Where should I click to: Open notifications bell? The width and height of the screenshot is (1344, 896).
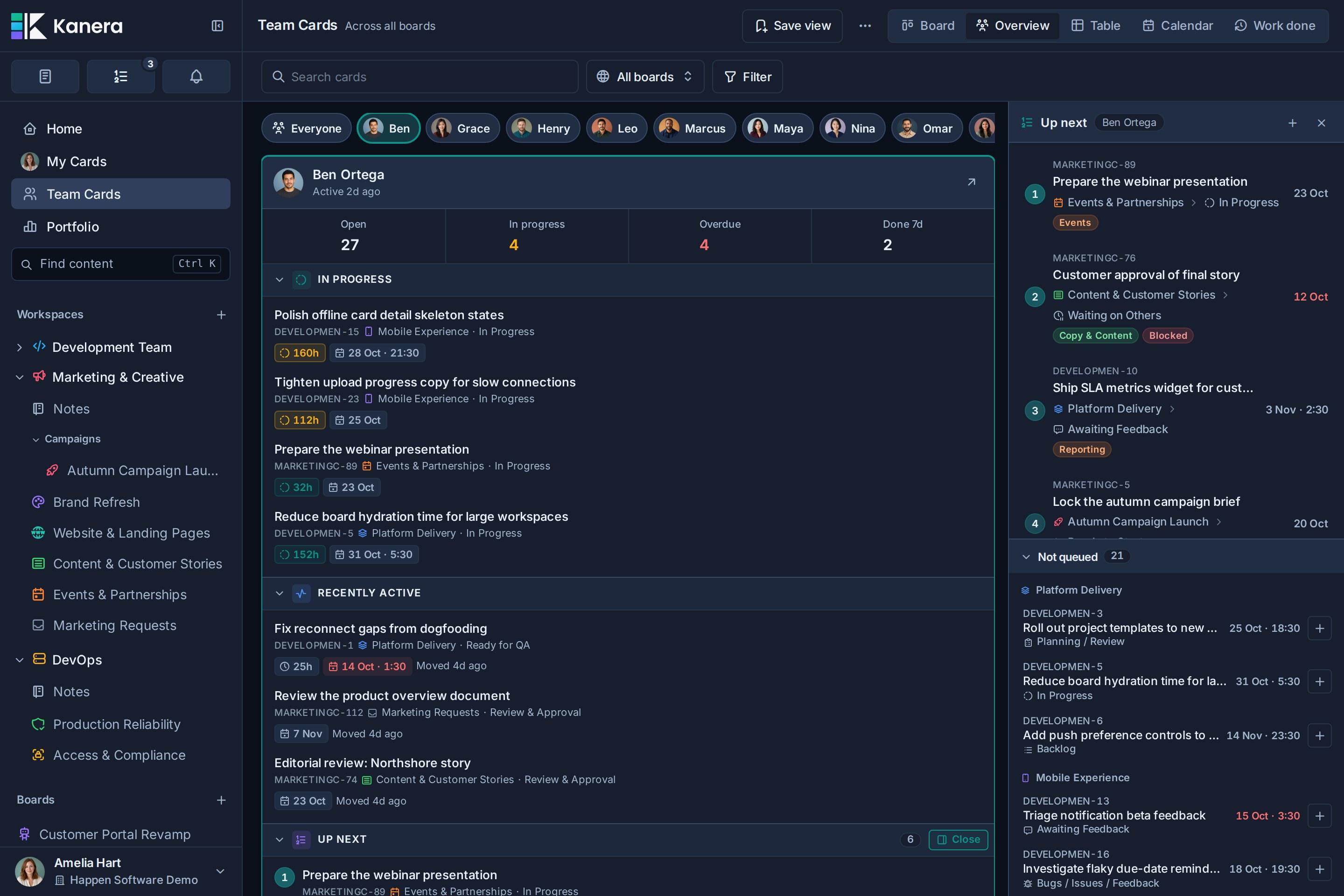tap(196, 77)
